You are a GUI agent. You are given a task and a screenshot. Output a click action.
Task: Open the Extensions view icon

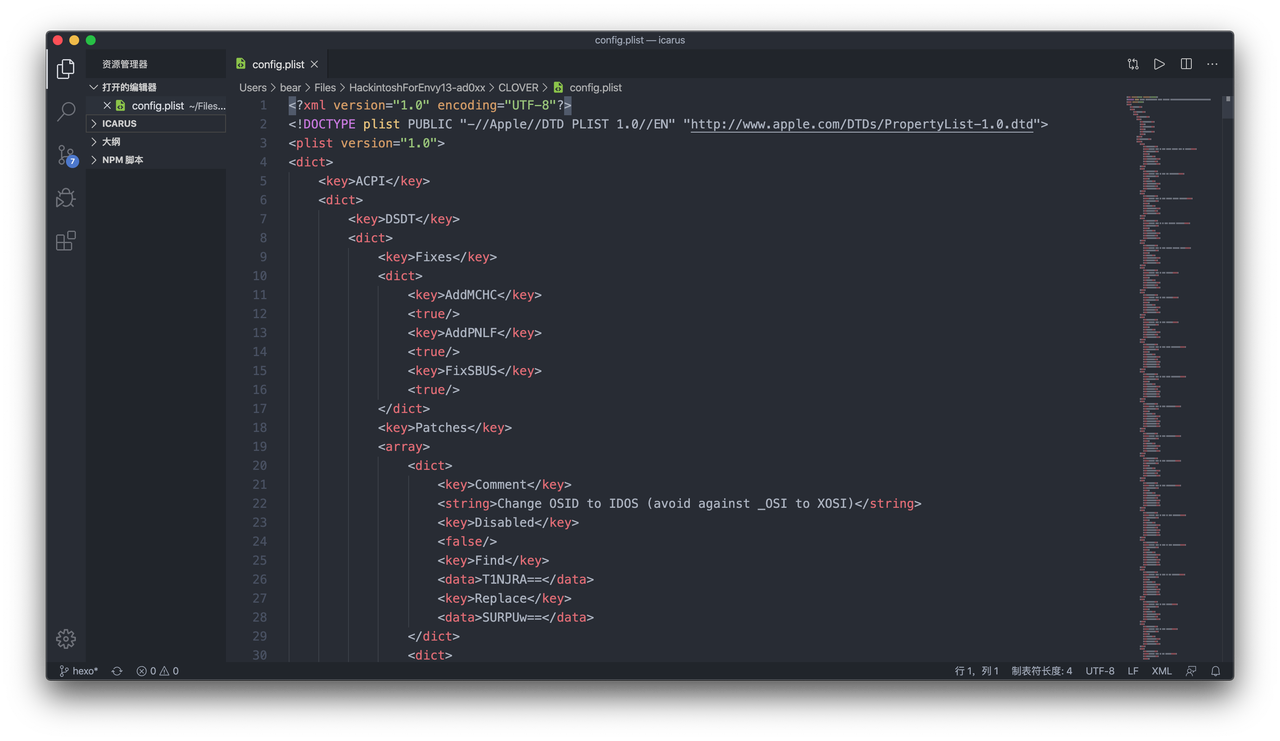point(66,241)
